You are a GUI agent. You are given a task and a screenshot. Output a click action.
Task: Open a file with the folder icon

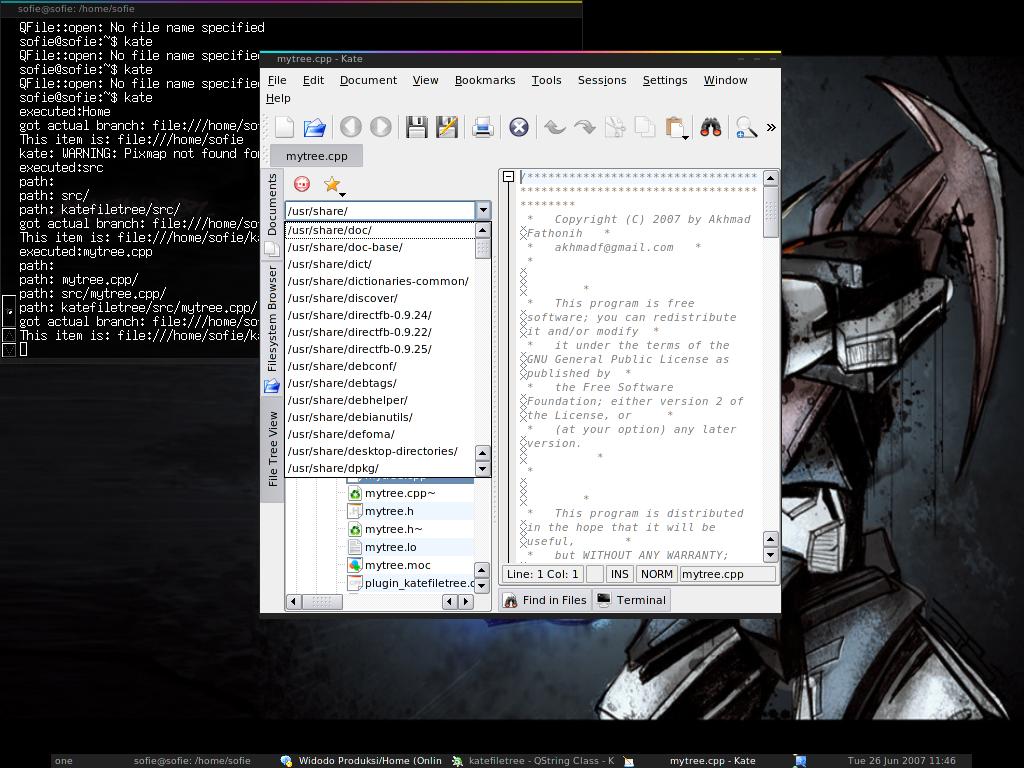point(315,127)
